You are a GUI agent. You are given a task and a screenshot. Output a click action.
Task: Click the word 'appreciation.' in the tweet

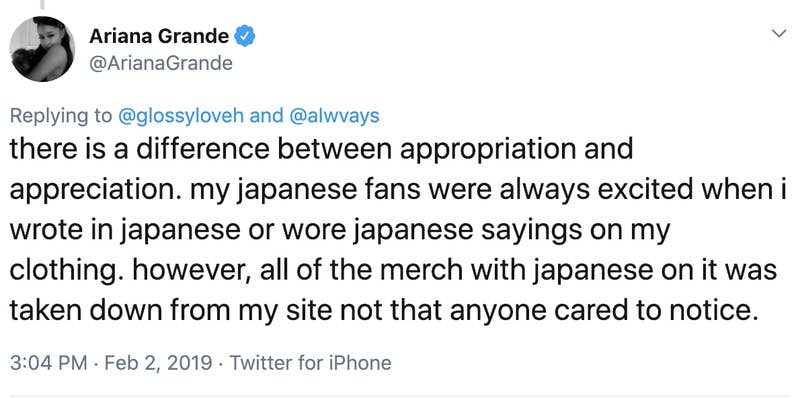96,191
